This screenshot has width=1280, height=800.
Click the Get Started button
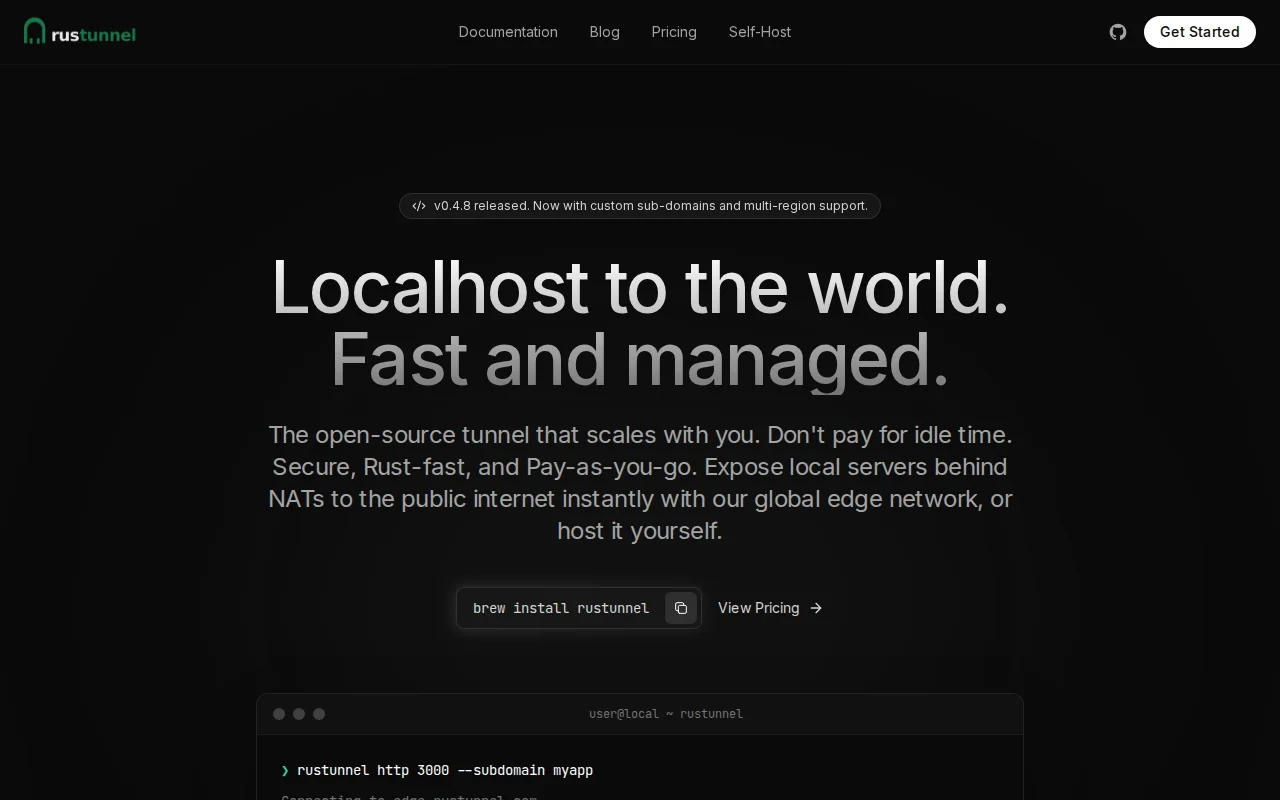click(1200, 32)
